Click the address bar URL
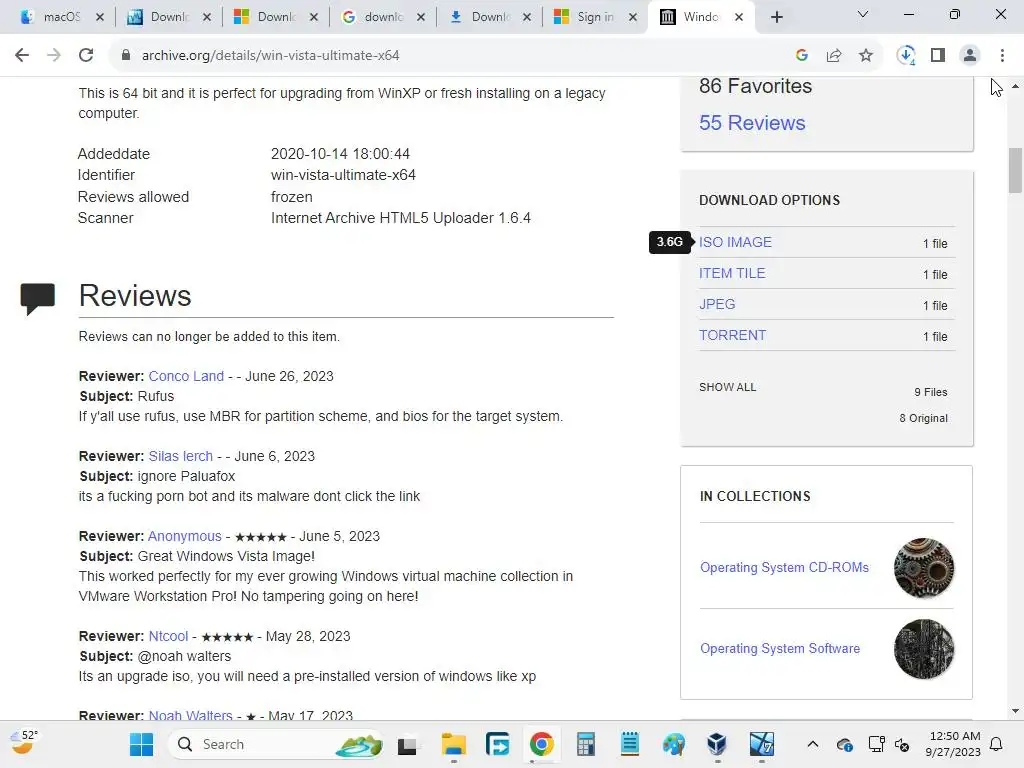1024x768 pixels. coord(270,56)
